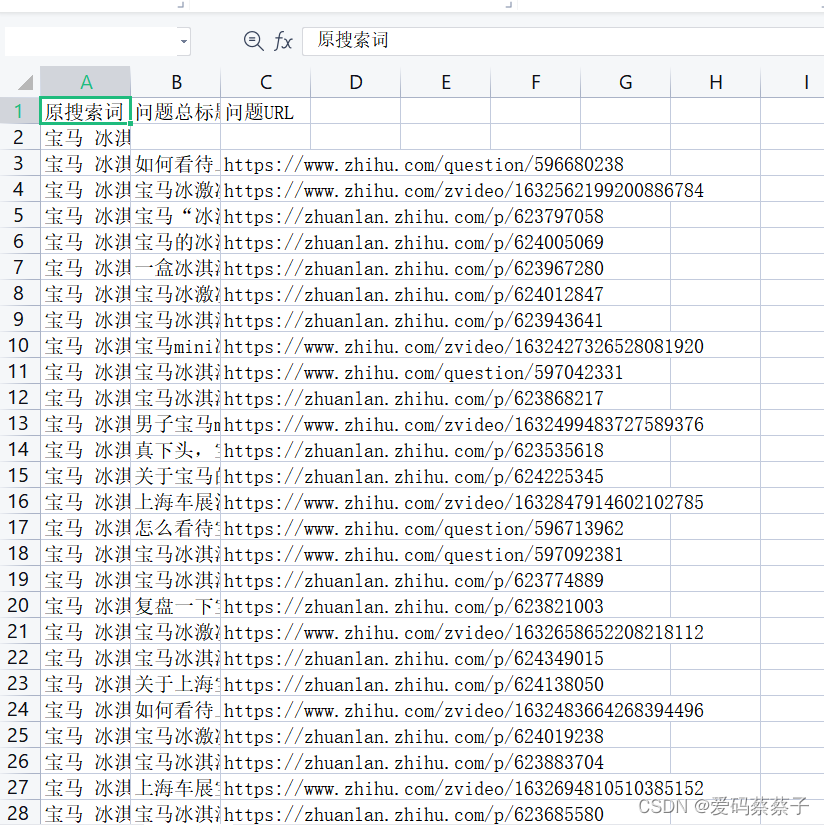824x825 pixels.
Task: Click cell A2 宝马 冰淇
Action: (85, 137)
